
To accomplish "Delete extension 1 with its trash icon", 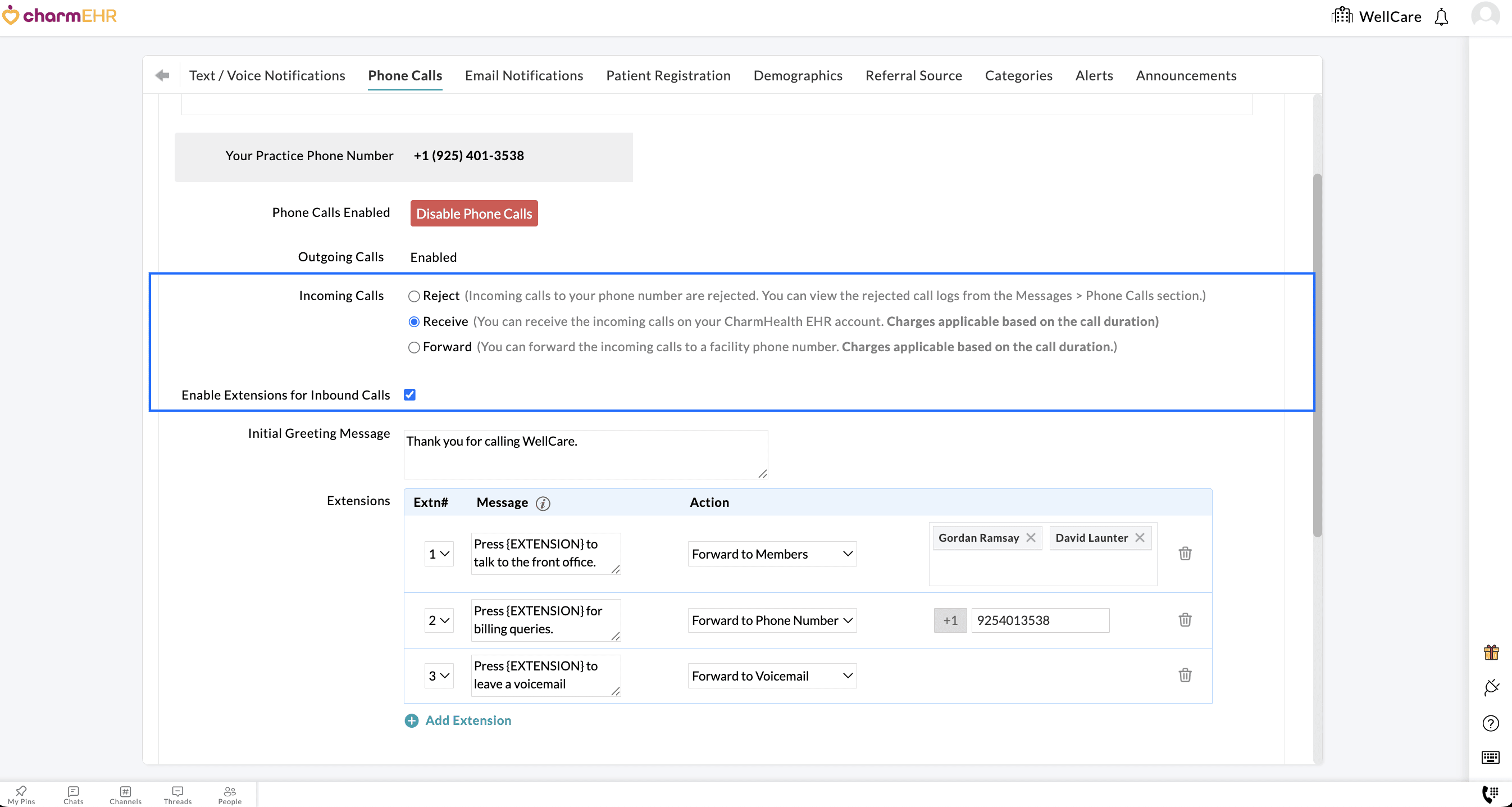I will (1185, 554).
